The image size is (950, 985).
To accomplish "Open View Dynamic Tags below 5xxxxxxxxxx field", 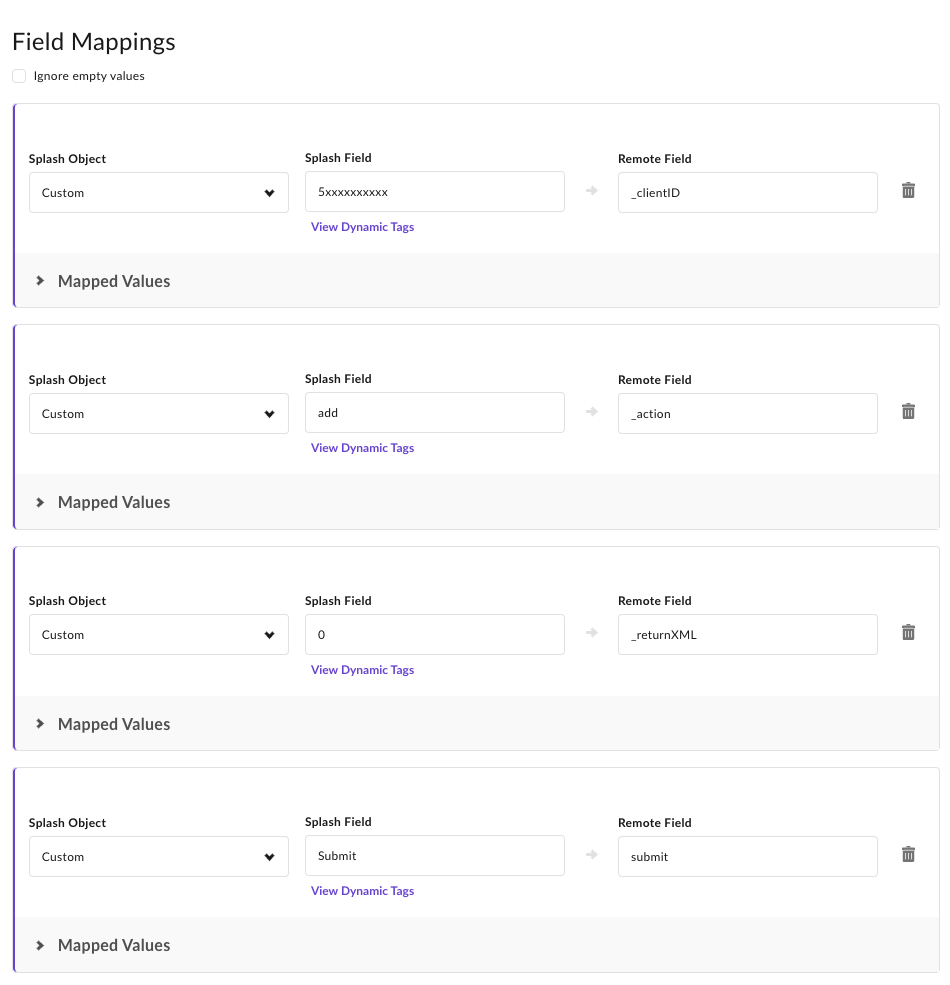I will [x=363, y=227].
